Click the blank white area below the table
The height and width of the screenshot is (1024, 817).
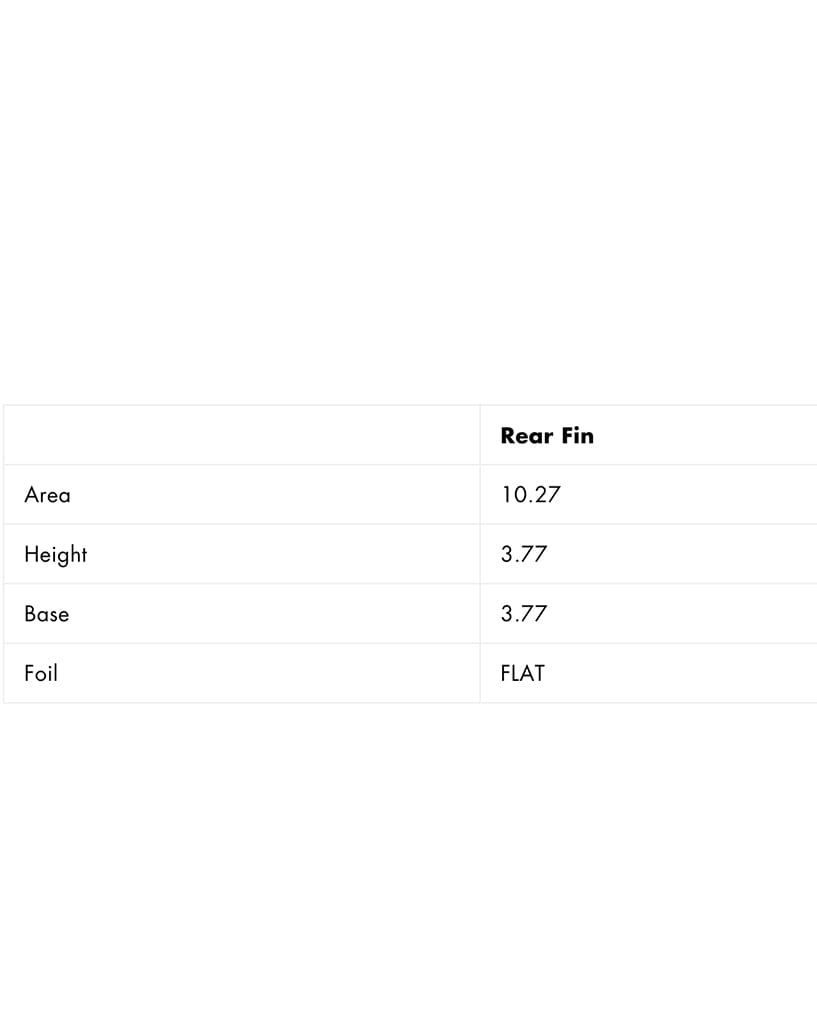tap(408, 860)
